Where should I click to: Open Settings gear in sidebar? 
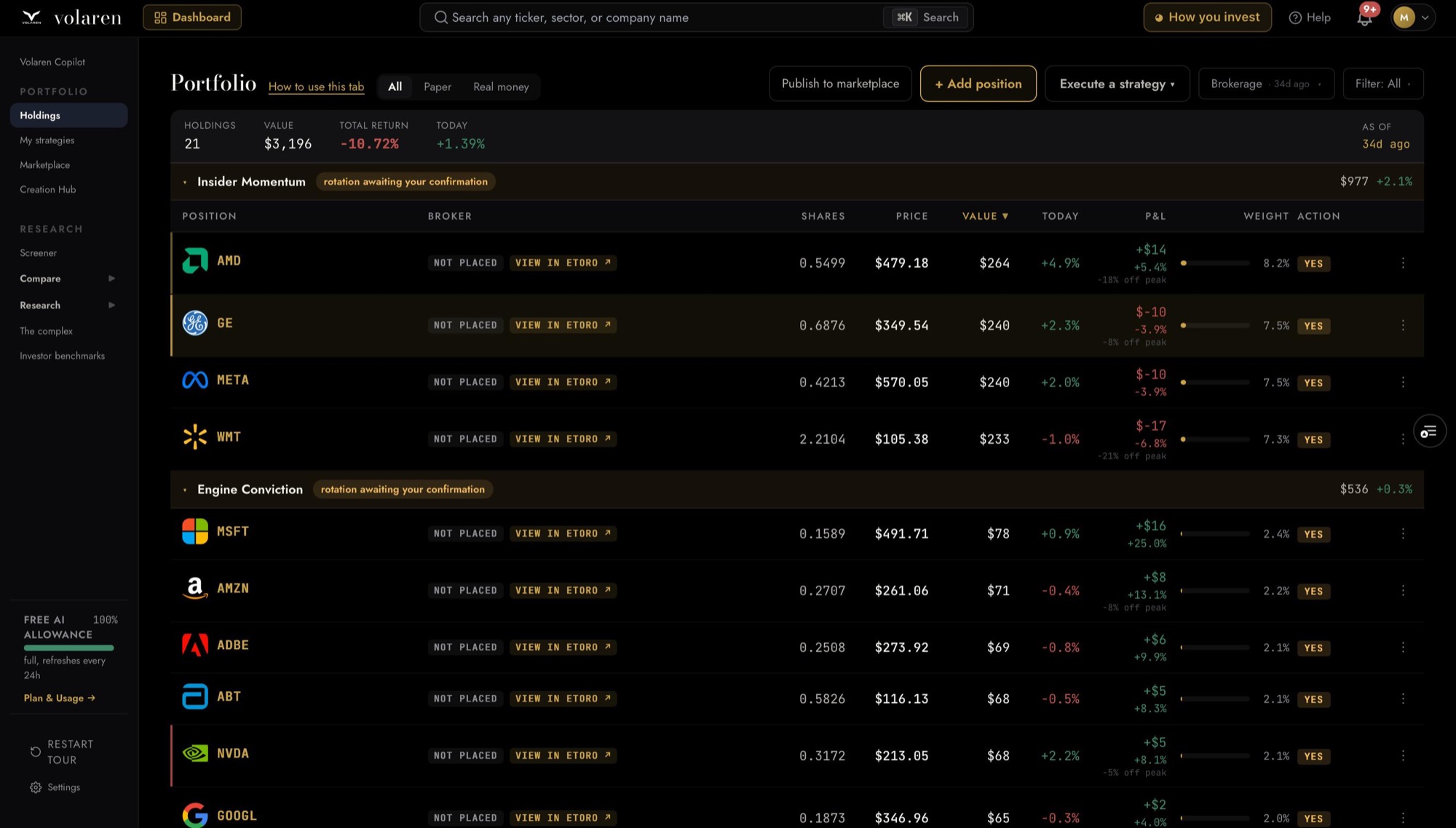click(36, 787)
